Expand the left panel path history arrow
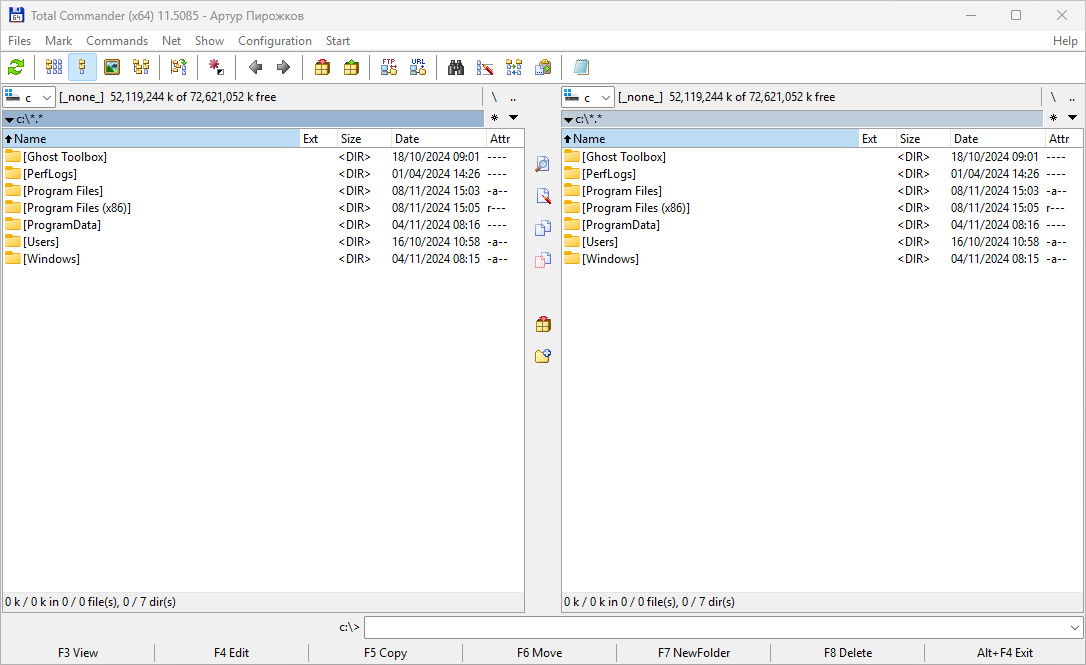Screen dimensions: 1086x665 pyautogui.click(x=9, y=119)
